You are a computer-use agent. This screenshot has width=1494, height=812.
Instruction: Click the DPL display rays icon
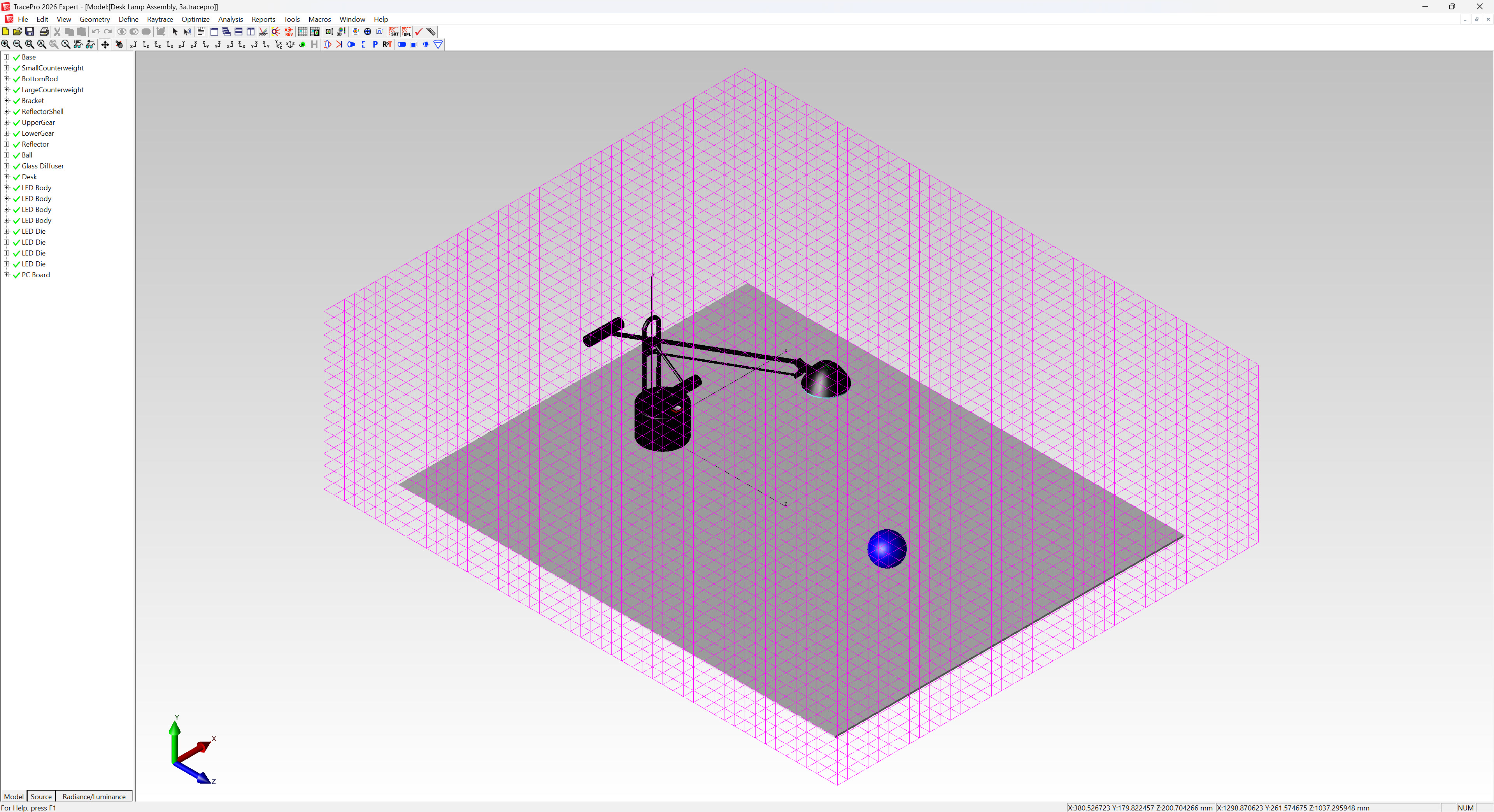(407, 31)
